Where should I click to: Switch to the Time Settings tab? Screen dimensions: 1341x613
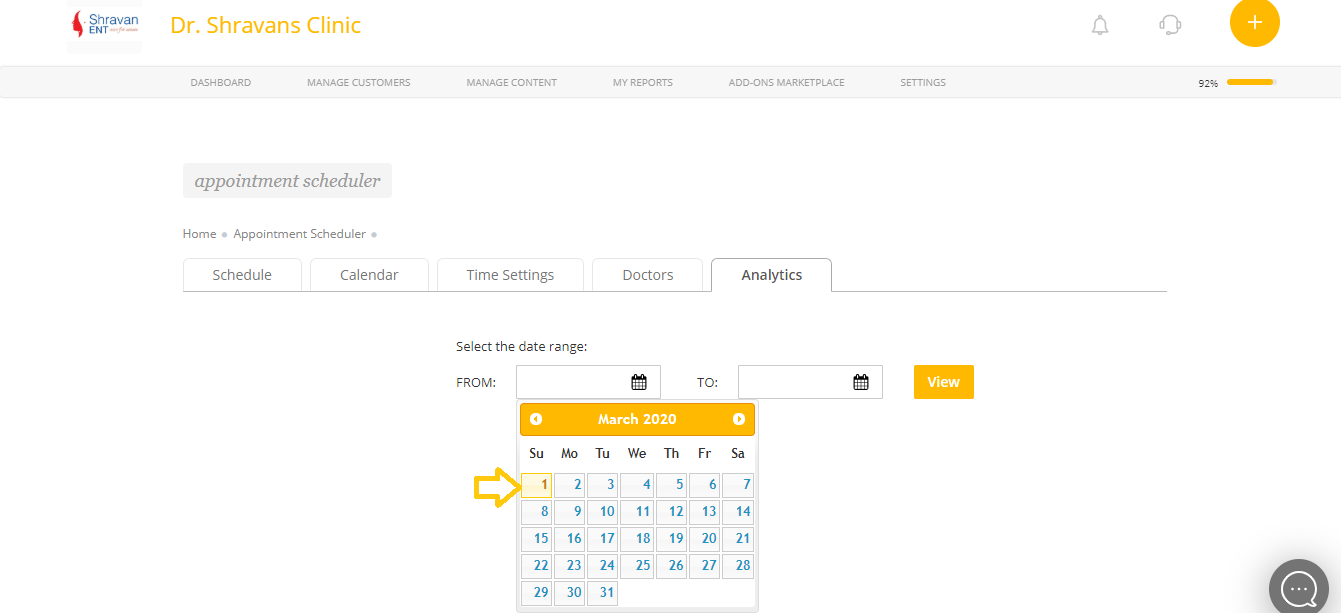510,275
